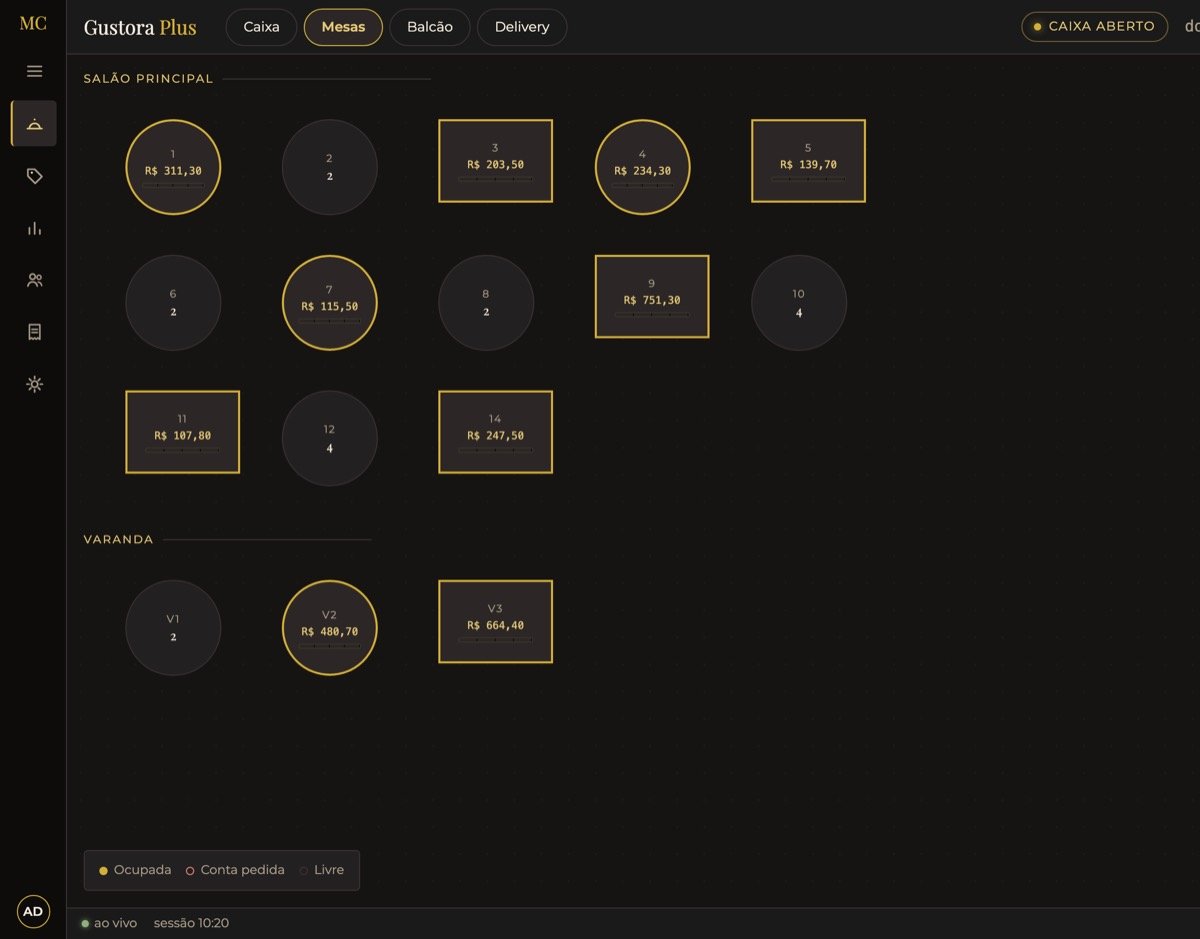The width and height of the screenshot is (1200, 939).
Task: Open the receipt icon in sidebar
Action: point(34,332)
